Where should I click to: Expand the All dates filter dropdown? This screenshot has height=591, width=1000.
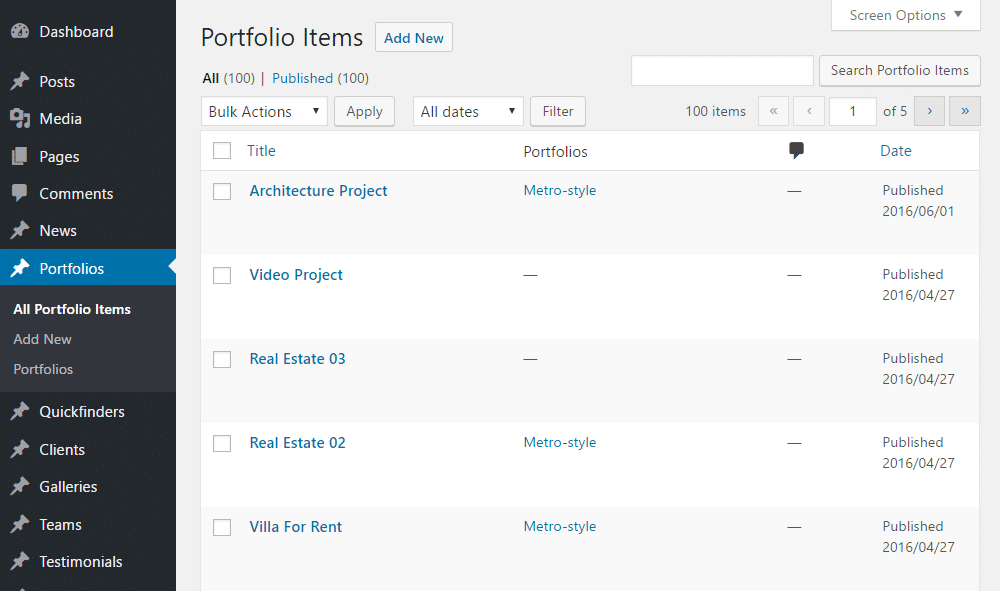(467, 111)
